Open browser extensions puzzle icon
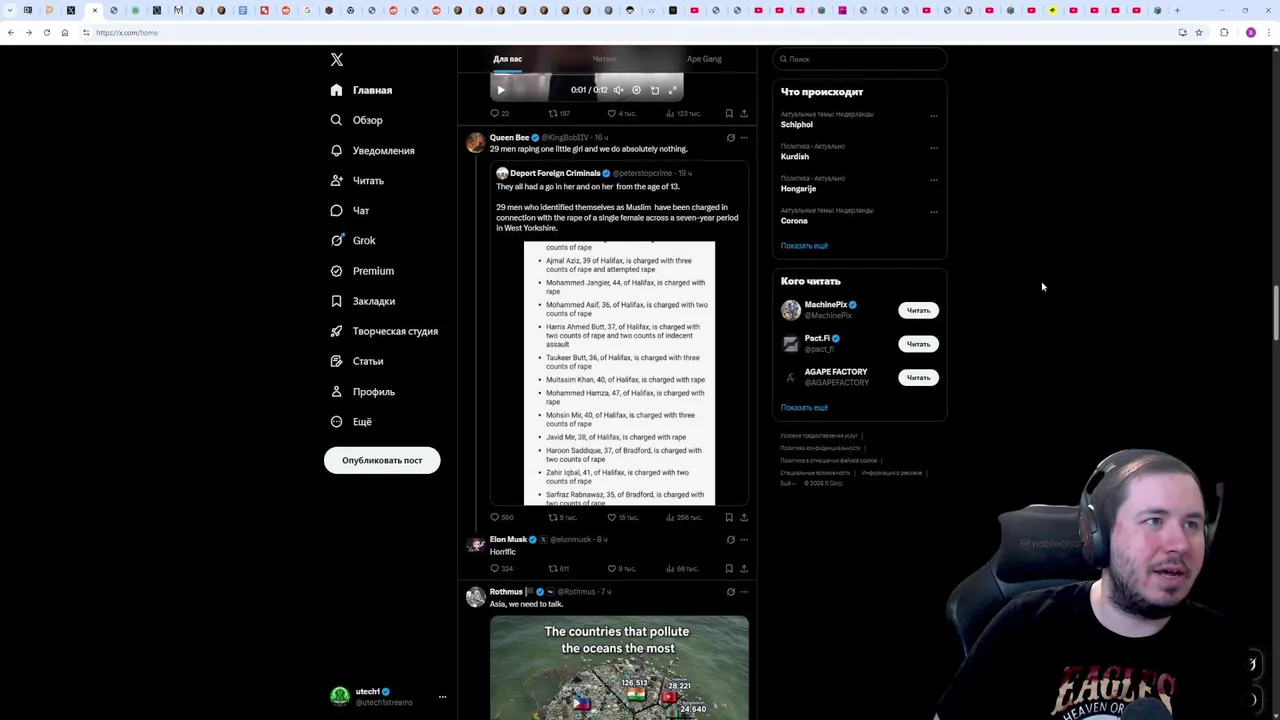Image resolution: width=1280 pixels, height=720 pixels. point(1224,32)
